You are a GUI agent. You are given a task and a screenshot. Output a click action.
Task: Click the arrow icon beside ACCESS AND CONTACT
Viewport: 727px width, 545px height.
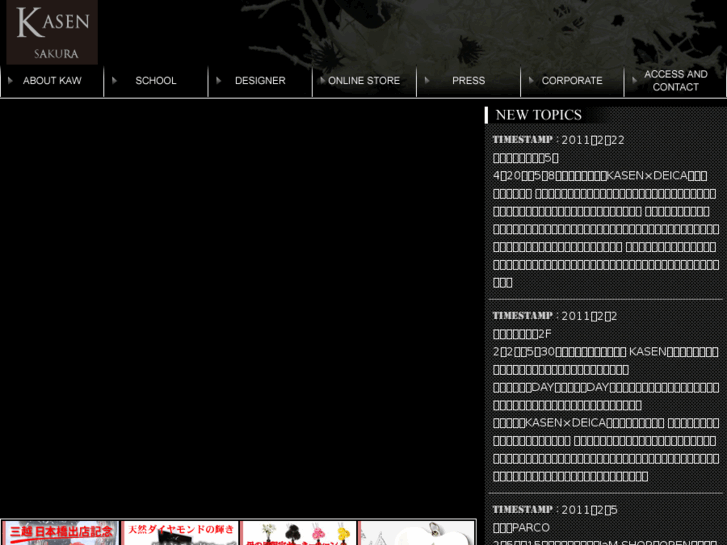pyautogui.click(x=635, y=81)
